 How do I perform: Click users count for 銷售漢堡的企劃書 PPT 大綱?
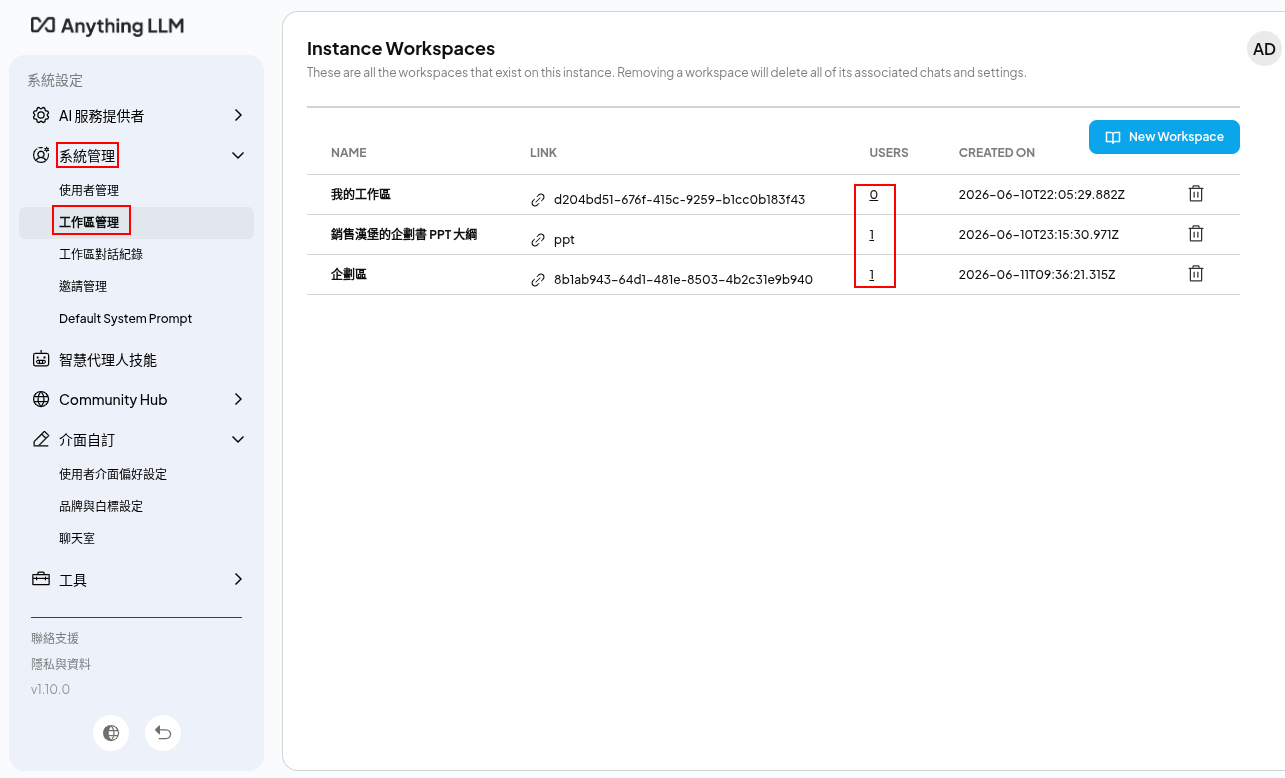pyautogui.click(x=872, y=234)
